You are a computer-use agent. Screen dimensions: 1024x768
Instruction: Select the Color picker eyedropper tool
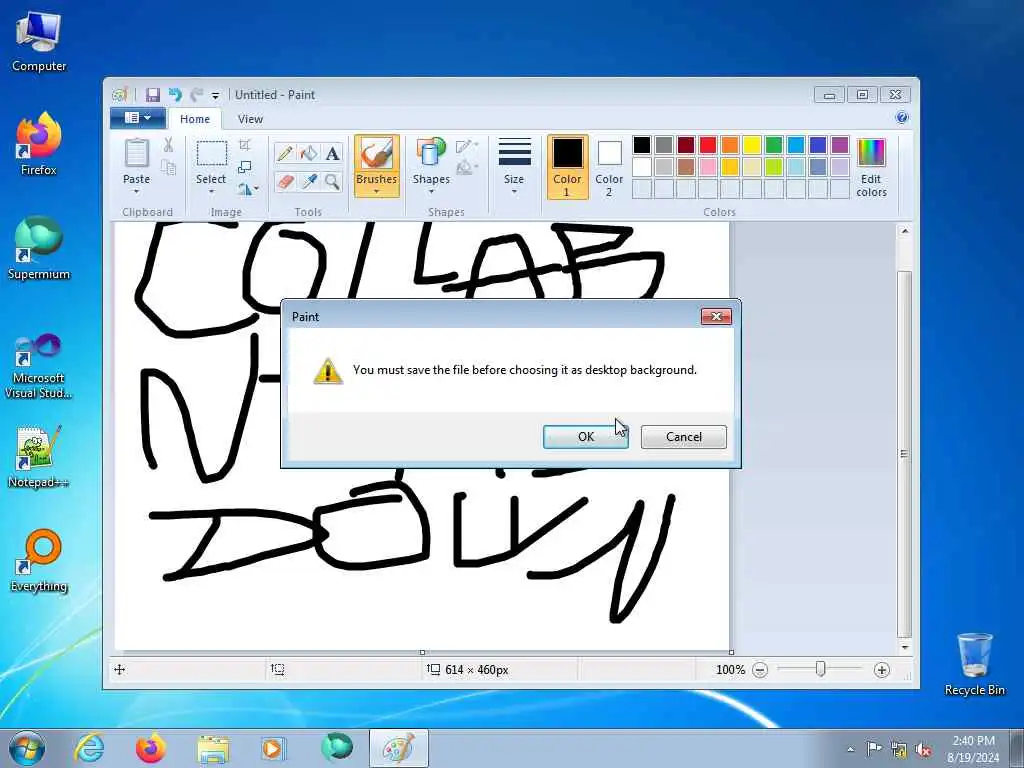[308, 181]
